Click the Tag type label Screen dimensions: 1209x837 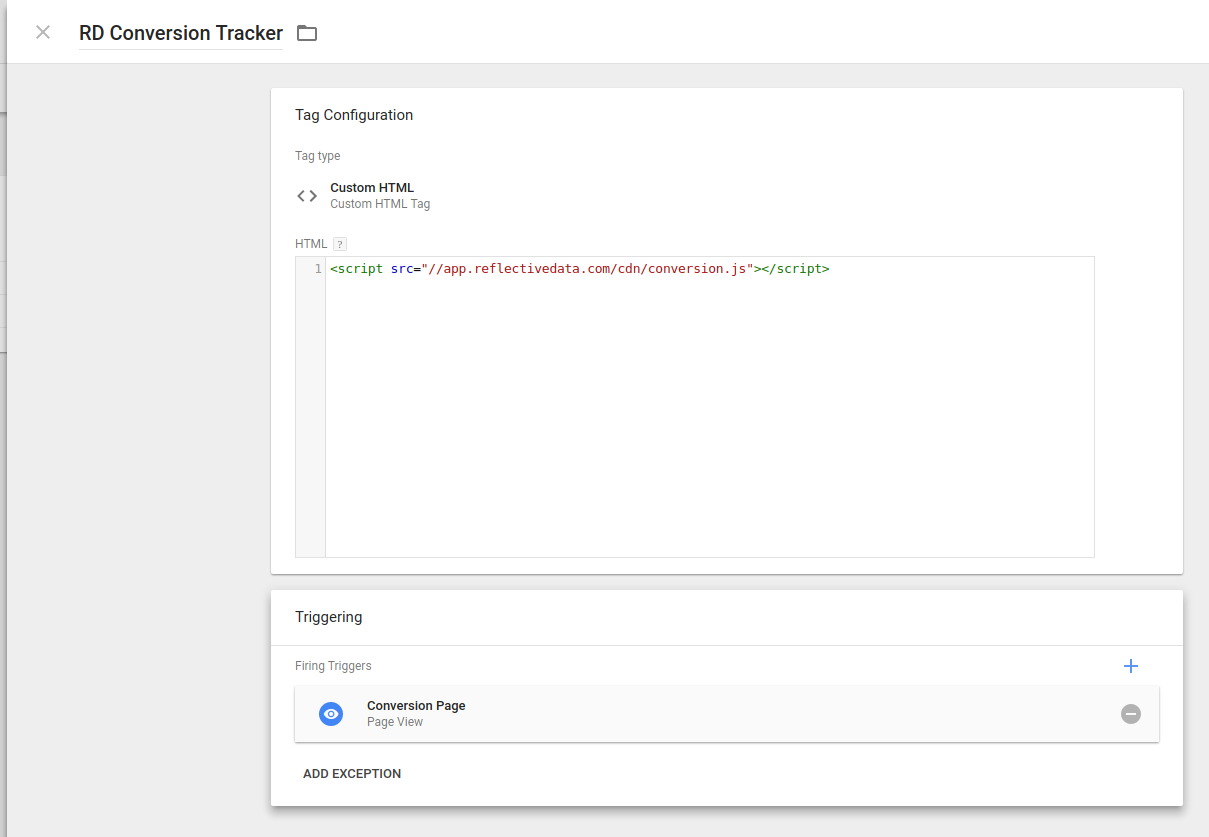point(318,156)
